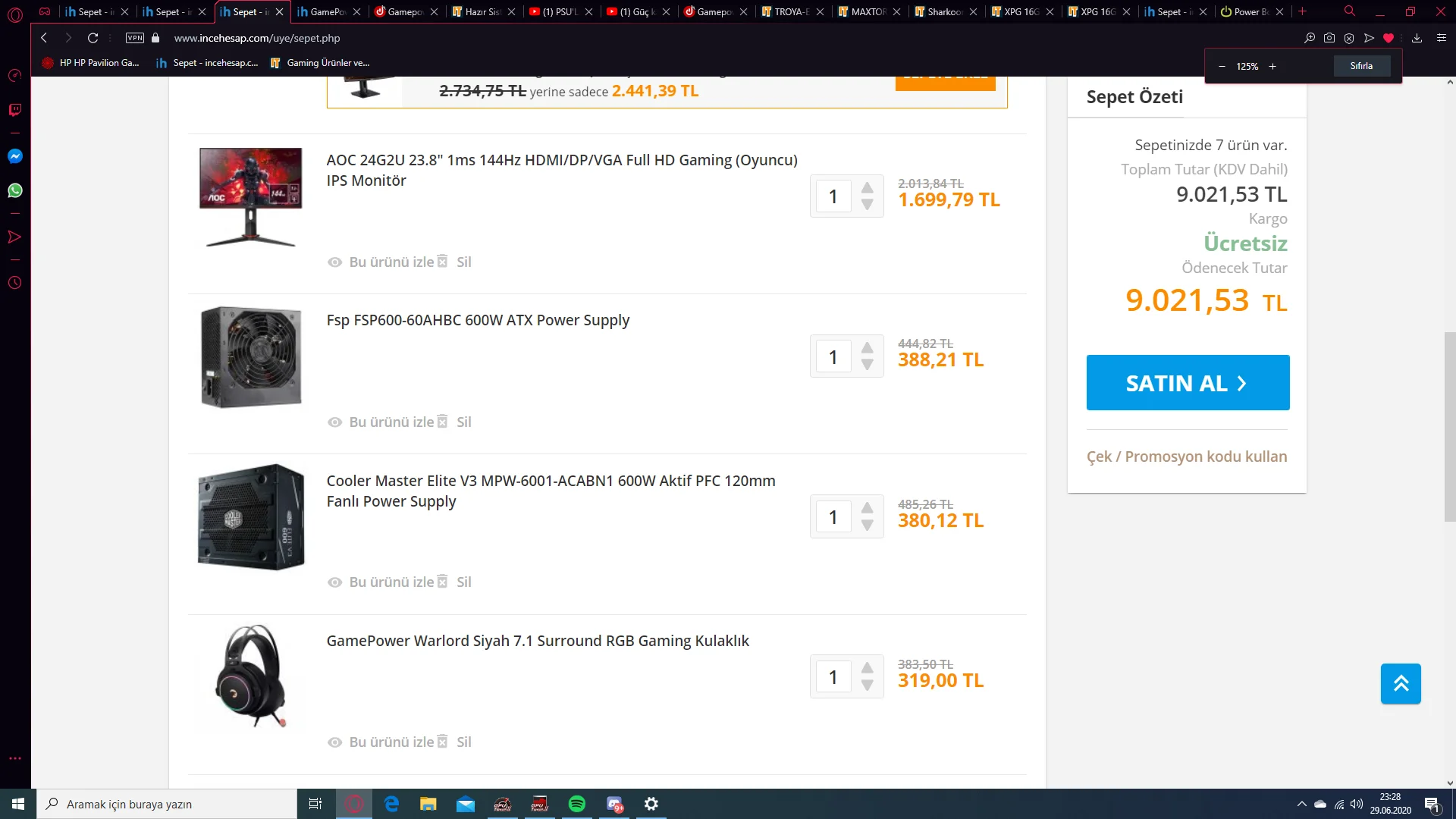Click the SATIN AL purchase button
The height and width of the screenshot is (819, 1456).
click(1188, 383)
